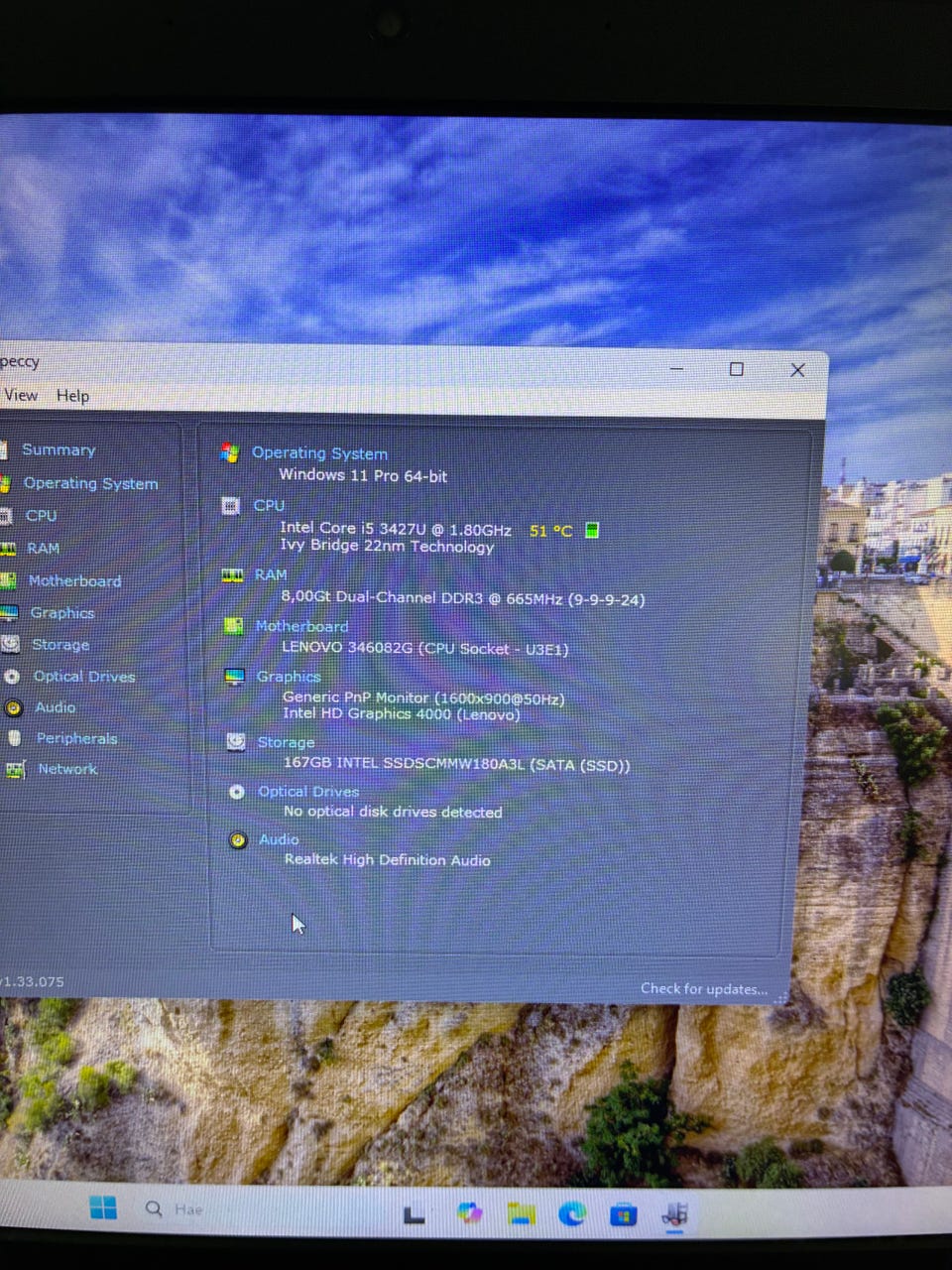Click Check for updates link

703,988
